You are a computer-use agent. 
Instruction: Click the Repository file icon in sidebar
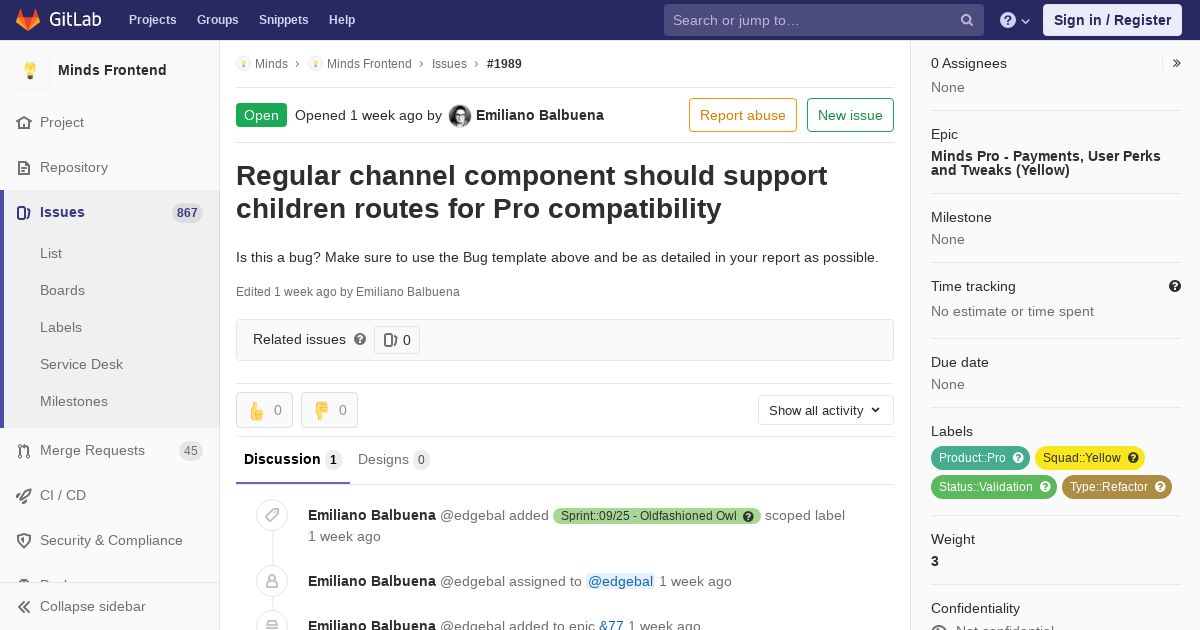tap(24, 168)
